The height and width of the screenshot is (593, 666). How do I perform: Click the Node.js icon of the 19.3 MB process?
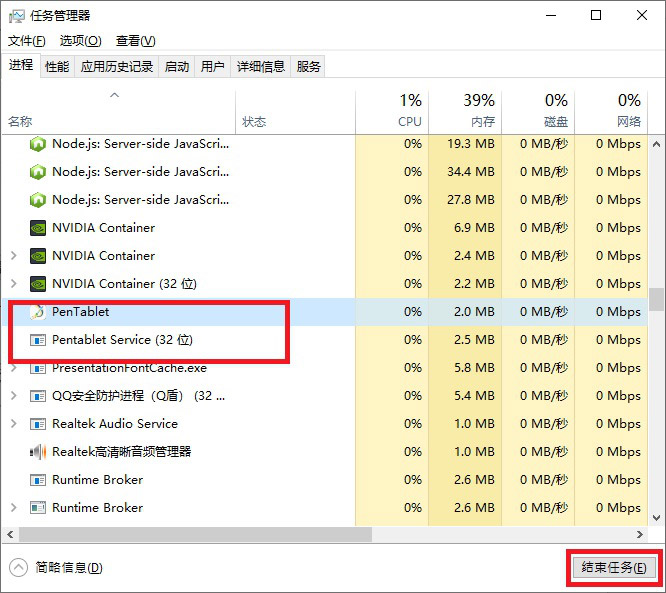click(38, 144)
